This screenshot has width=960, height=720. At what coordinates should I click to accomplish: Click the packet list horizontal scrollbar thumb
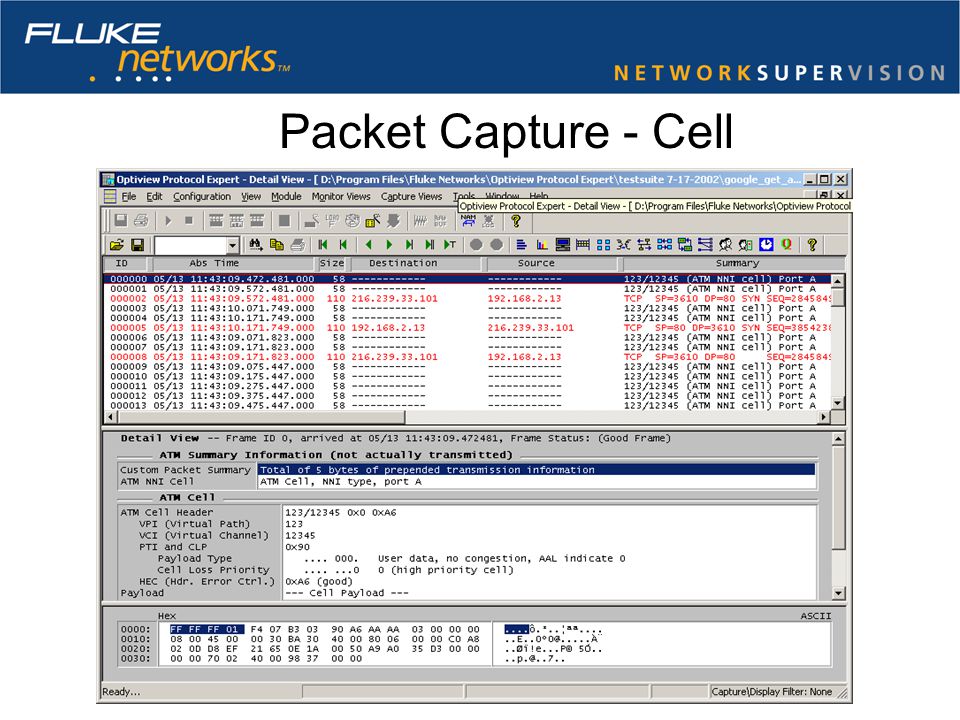[261, 417]
